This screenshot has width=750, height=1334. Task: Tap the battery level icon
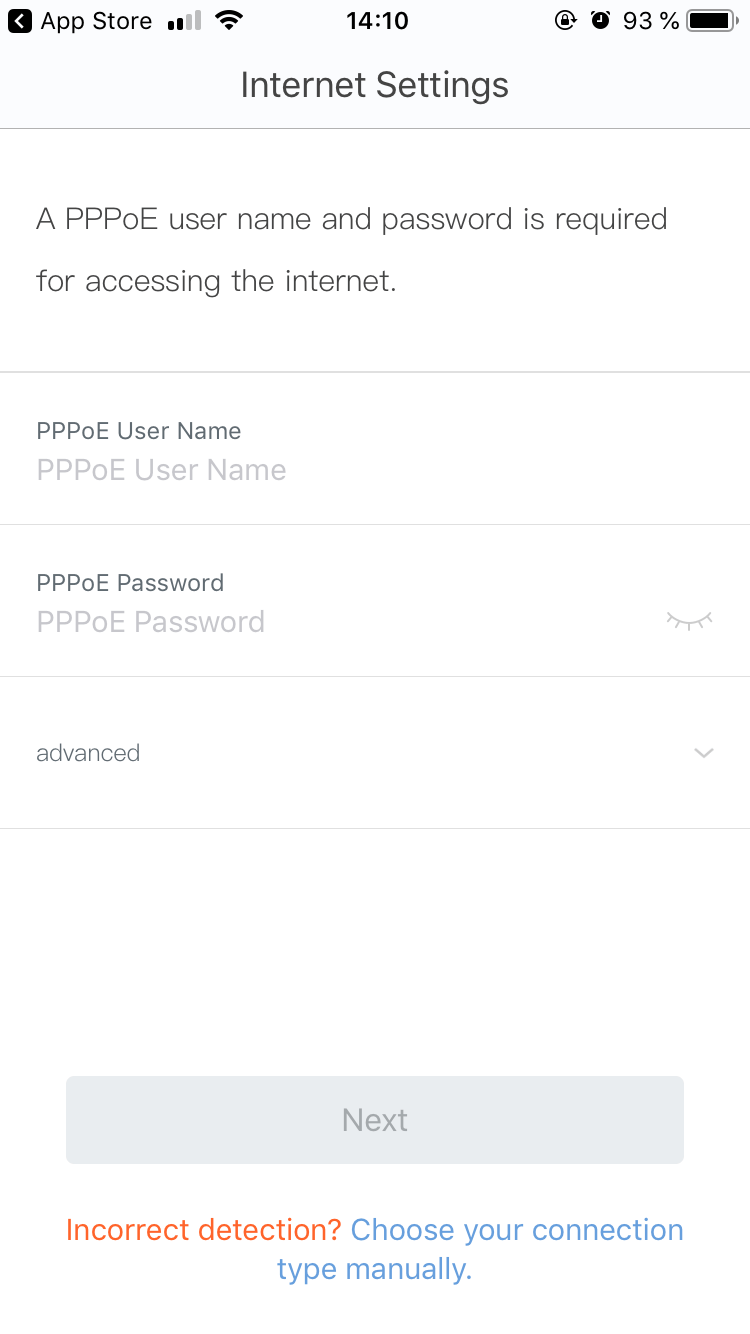[714, 21]
